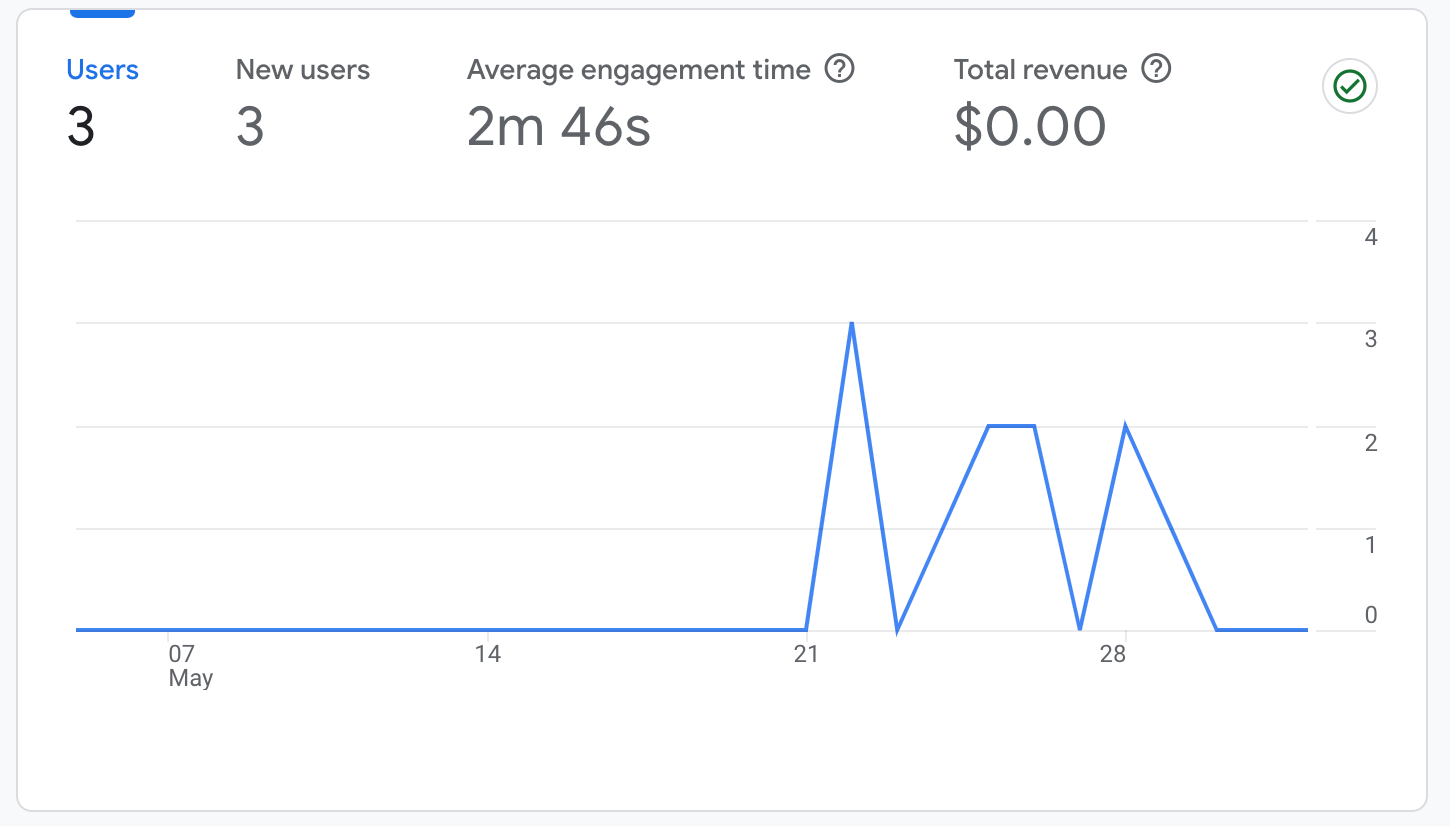Click the New users count of 3
This screenshot has width=1450, height=826.
click(x=250, y=127)
